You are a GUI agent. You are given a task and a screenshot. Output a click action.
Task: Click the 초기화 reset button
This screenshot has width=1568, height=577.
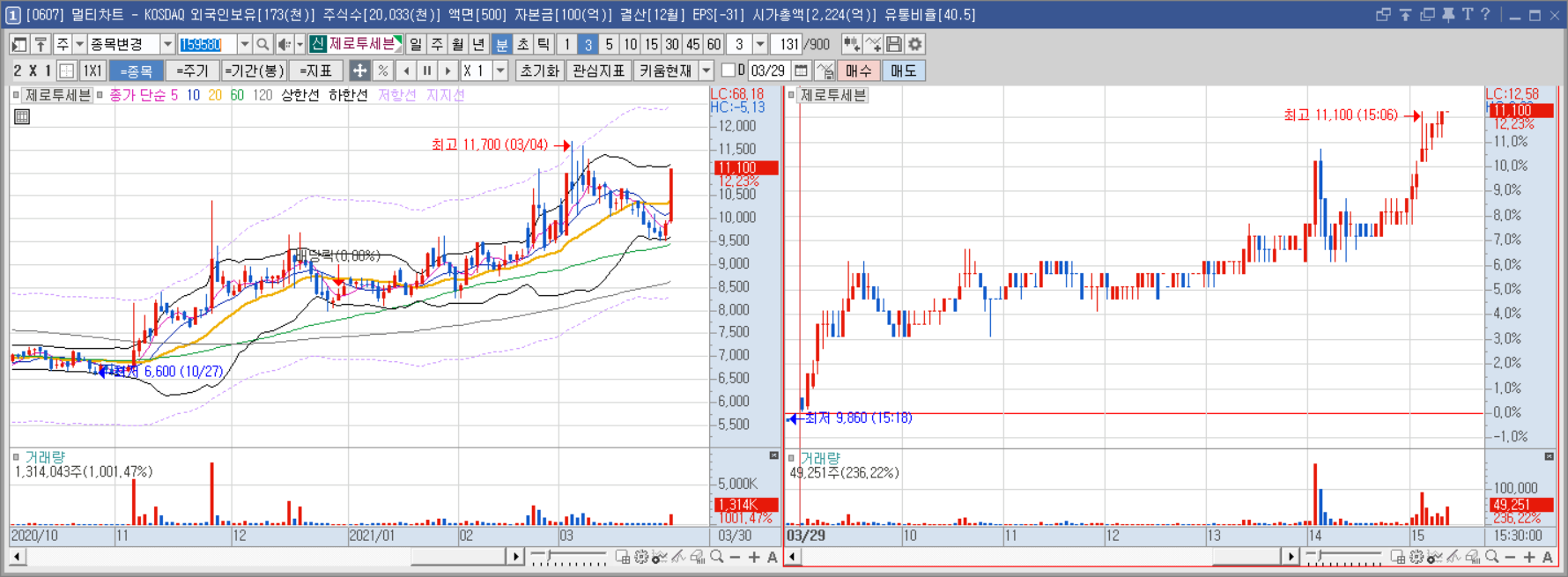540,70
